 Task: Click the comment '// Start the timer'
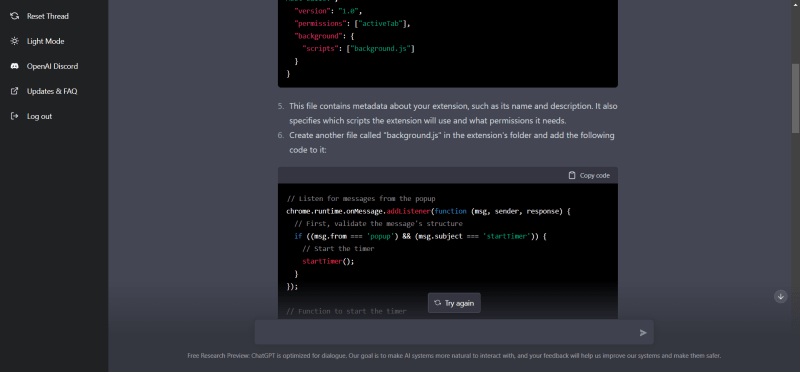click(x=338, y=249)
